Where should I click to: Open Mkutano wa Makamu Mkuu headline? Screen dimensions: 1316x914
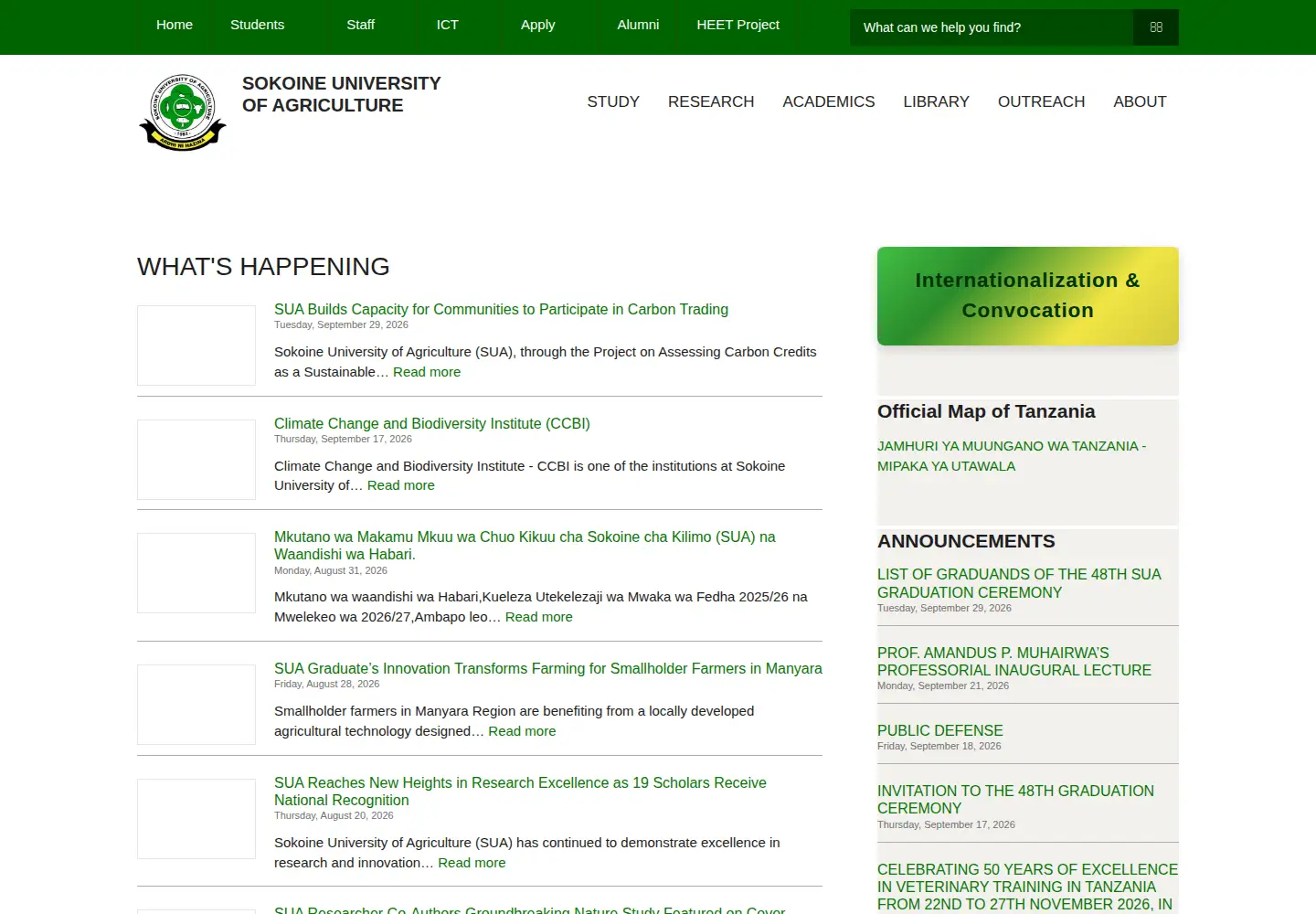pos(525,546)
